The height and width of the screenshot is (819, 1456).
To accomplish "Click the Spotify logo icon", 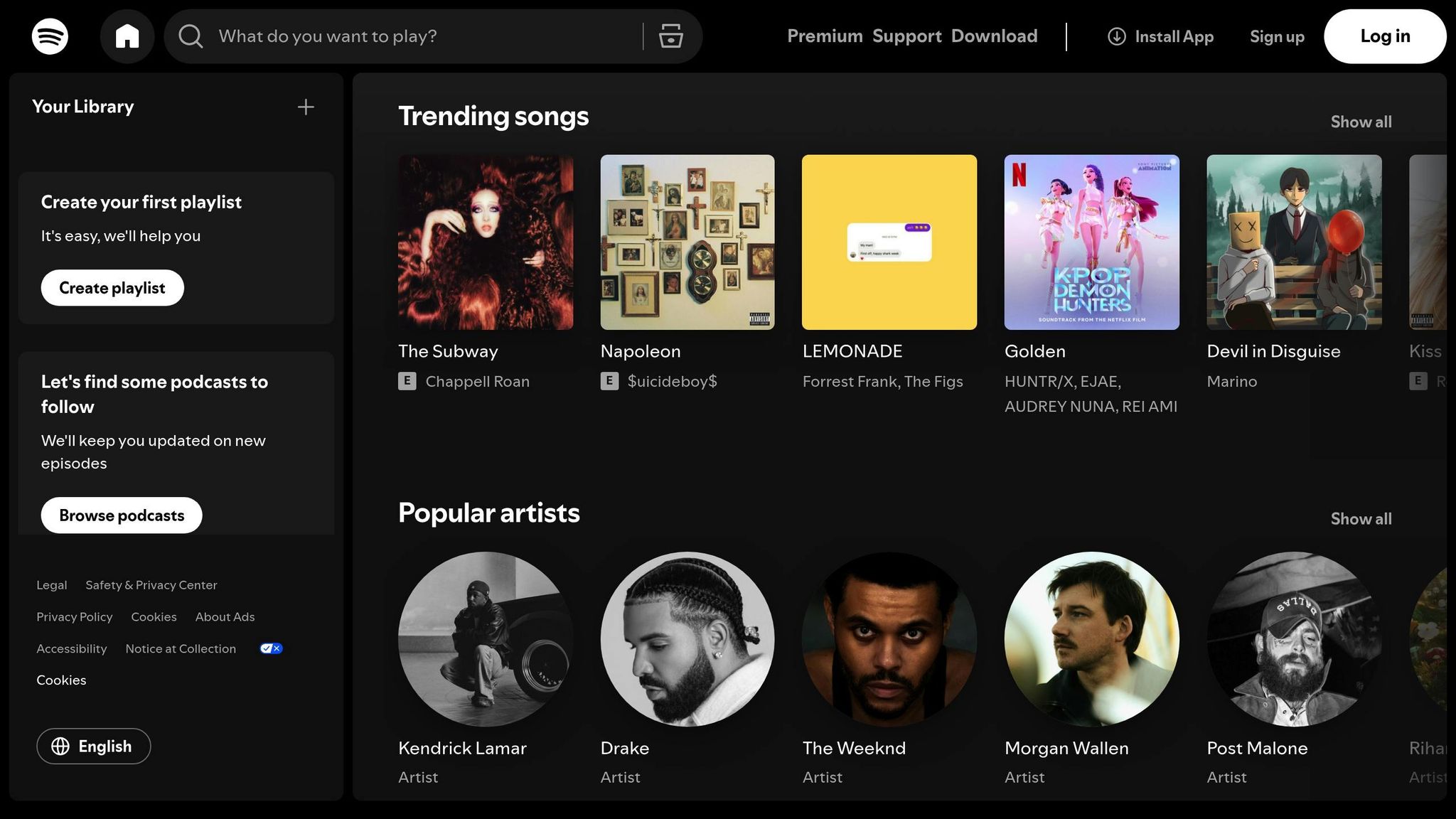I will tap(50, 36).
